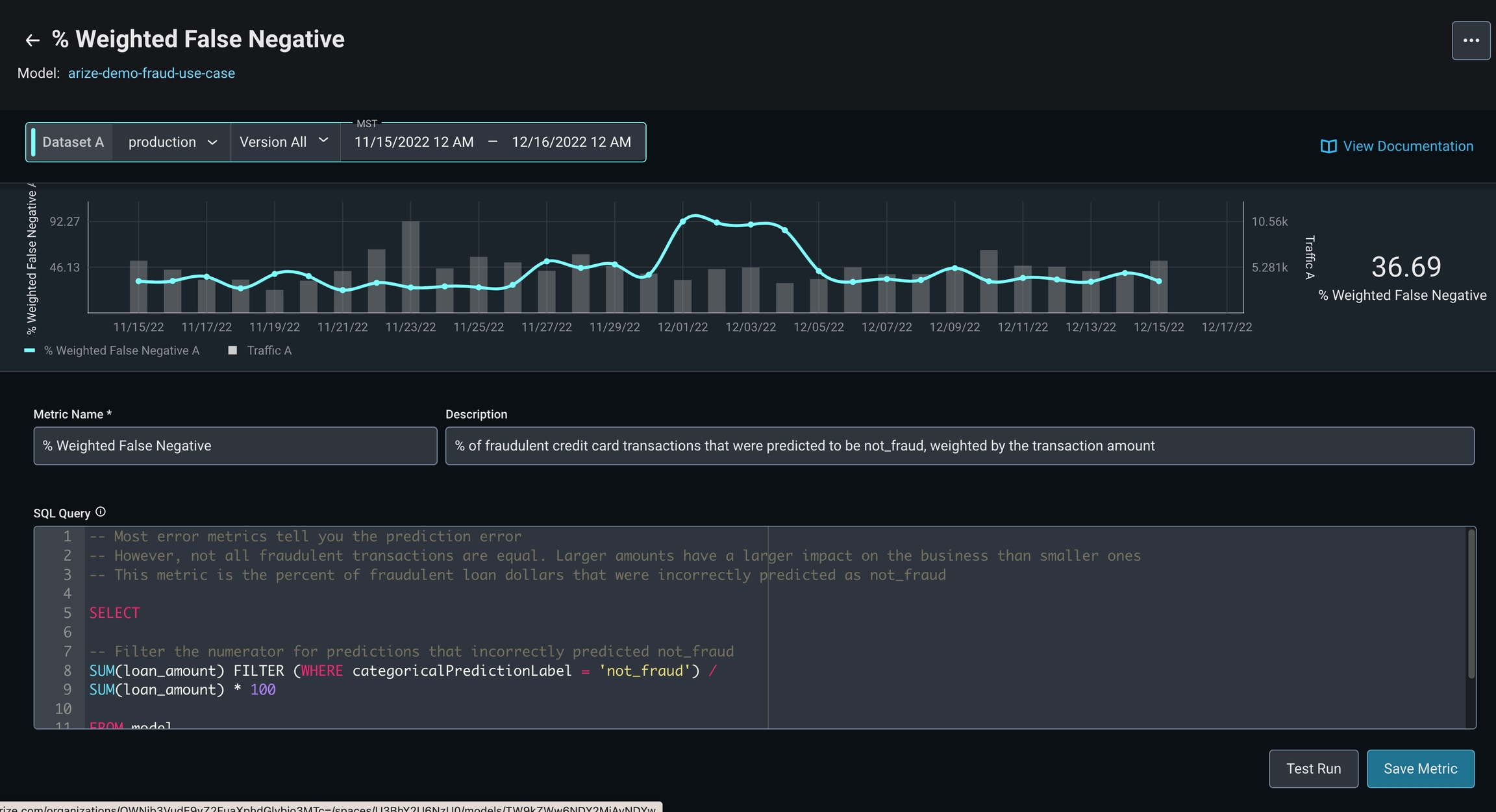Viewport: 1496px width, 812px height.
Task: Click the SQL editor vertical scrollbar
Action: pos(1471,604)
